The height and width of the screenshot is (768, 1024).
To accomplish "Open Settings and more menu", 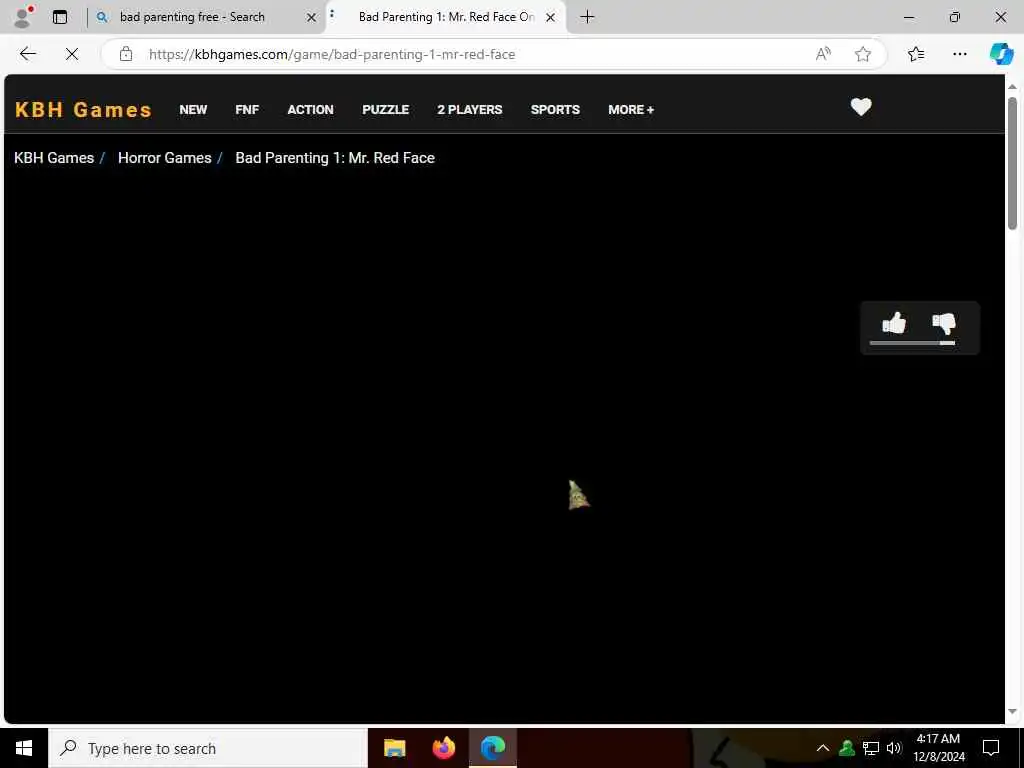I will click(x=959, y=54).
